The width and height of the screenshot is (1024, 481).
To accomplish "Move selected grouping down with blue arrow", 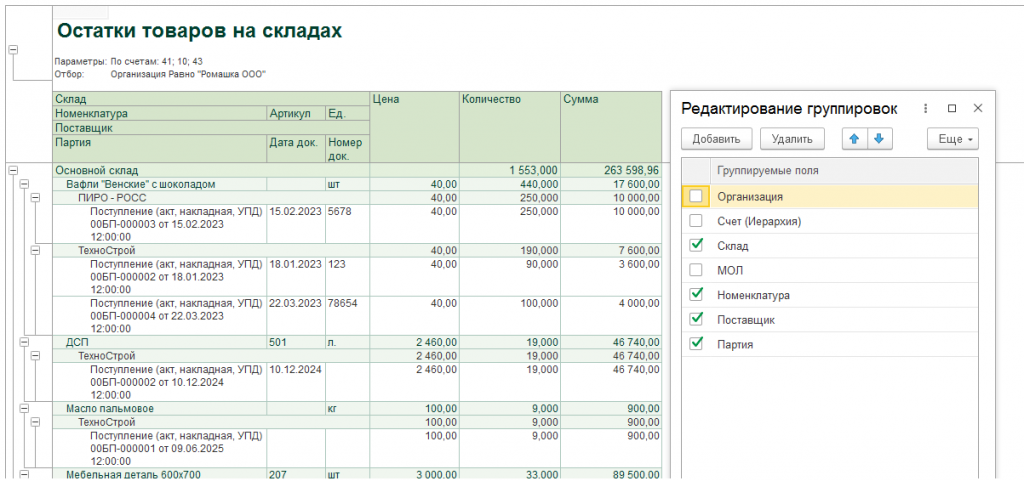I will point(878,138).
